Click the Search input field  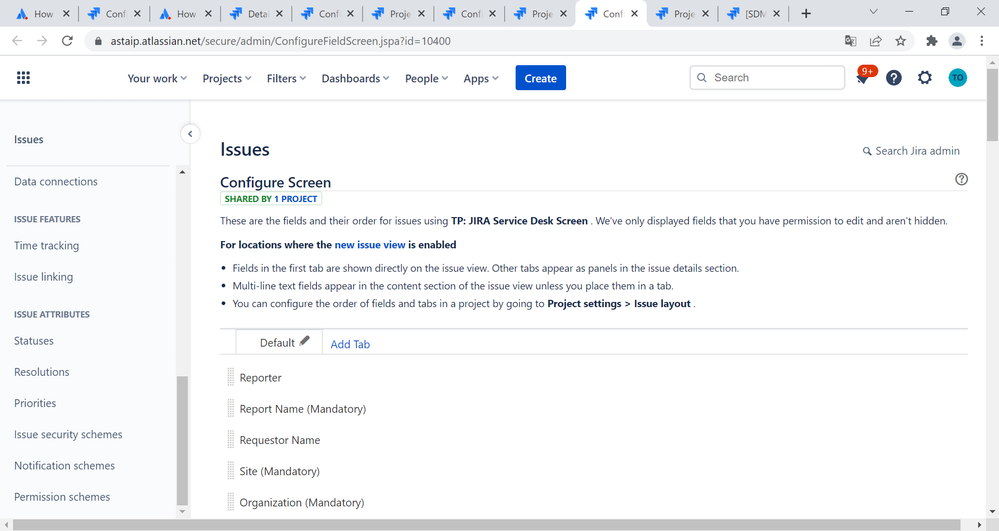[767, 78]
